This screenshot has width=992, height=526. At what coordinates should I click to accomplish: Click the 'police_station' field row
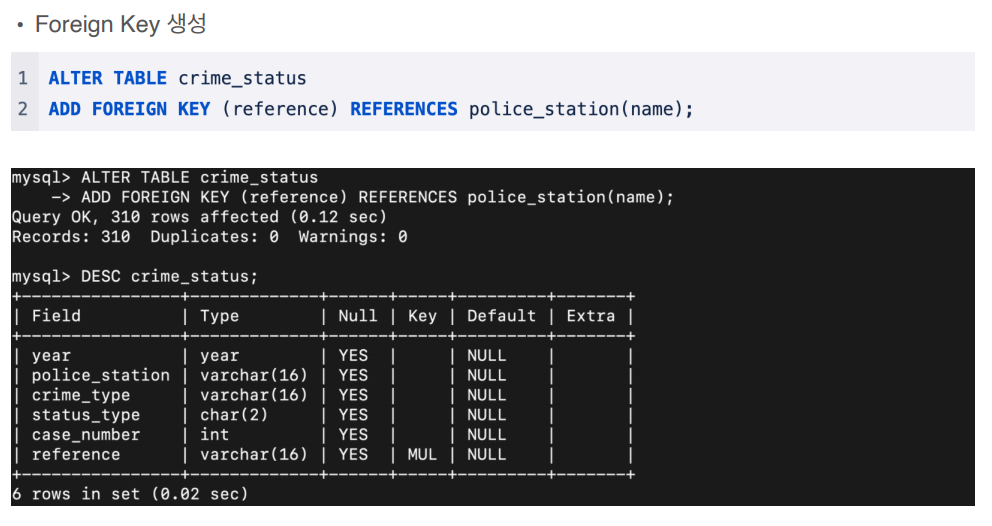[322, 375]
